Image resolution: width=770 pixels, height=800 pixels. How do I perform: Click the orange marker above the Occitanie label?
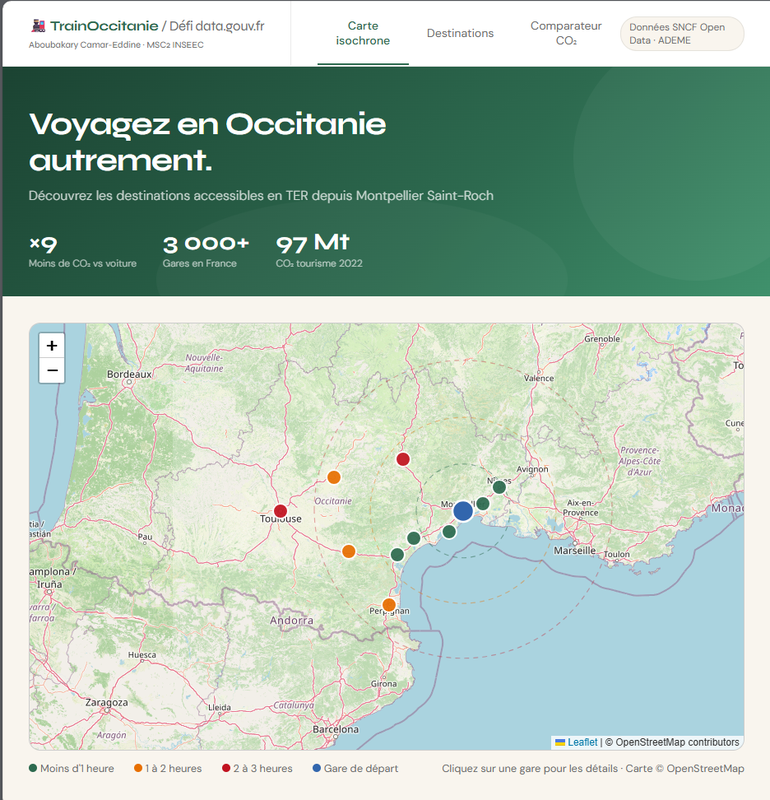coord(334,477)
